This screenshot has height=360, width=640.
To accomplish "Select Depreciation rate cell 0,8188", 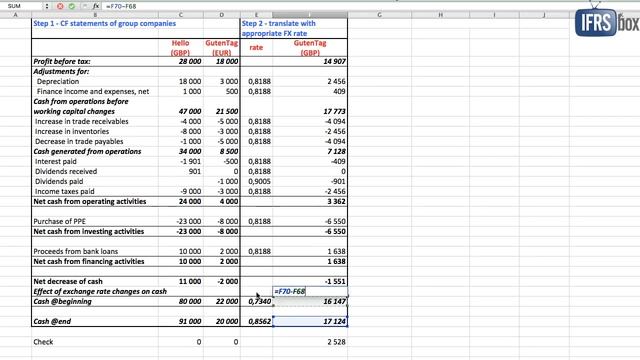I will tap(256, 82).
